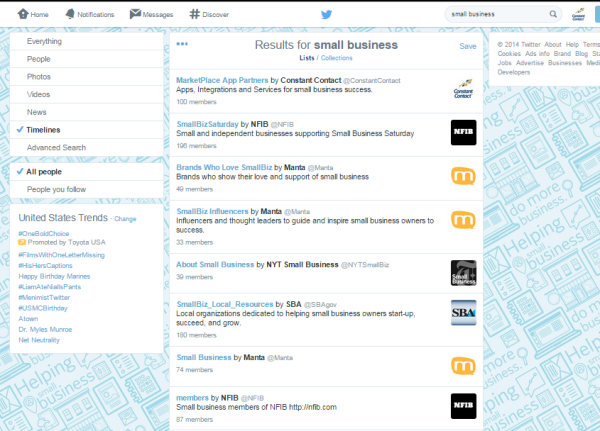Screen dimensions: 600x431
Task: Open the #HisHersCaptions trend
Action: click(45, 266)
